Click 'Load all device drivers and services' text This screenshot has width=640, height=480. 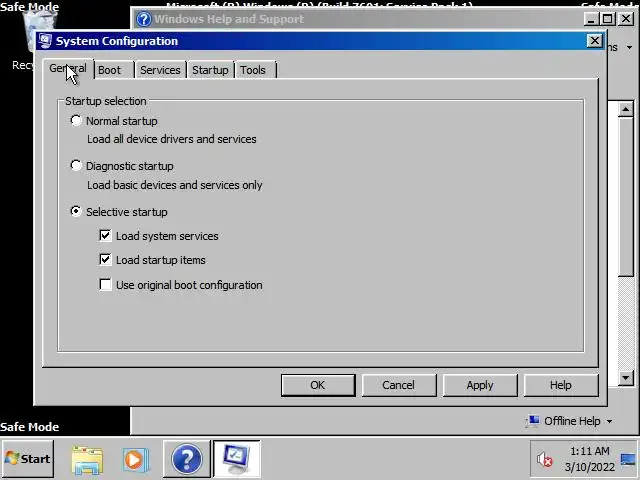click(x=172, y=139)
